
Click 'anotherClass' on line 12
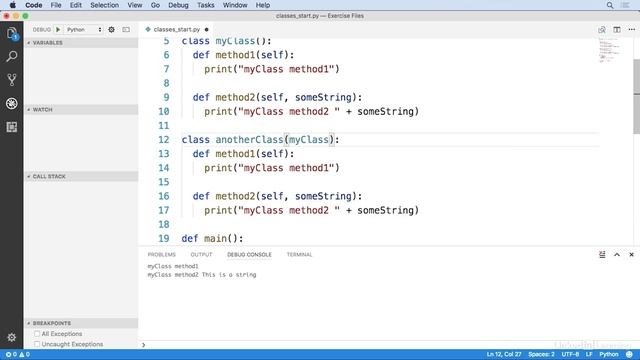click(249, 140)
